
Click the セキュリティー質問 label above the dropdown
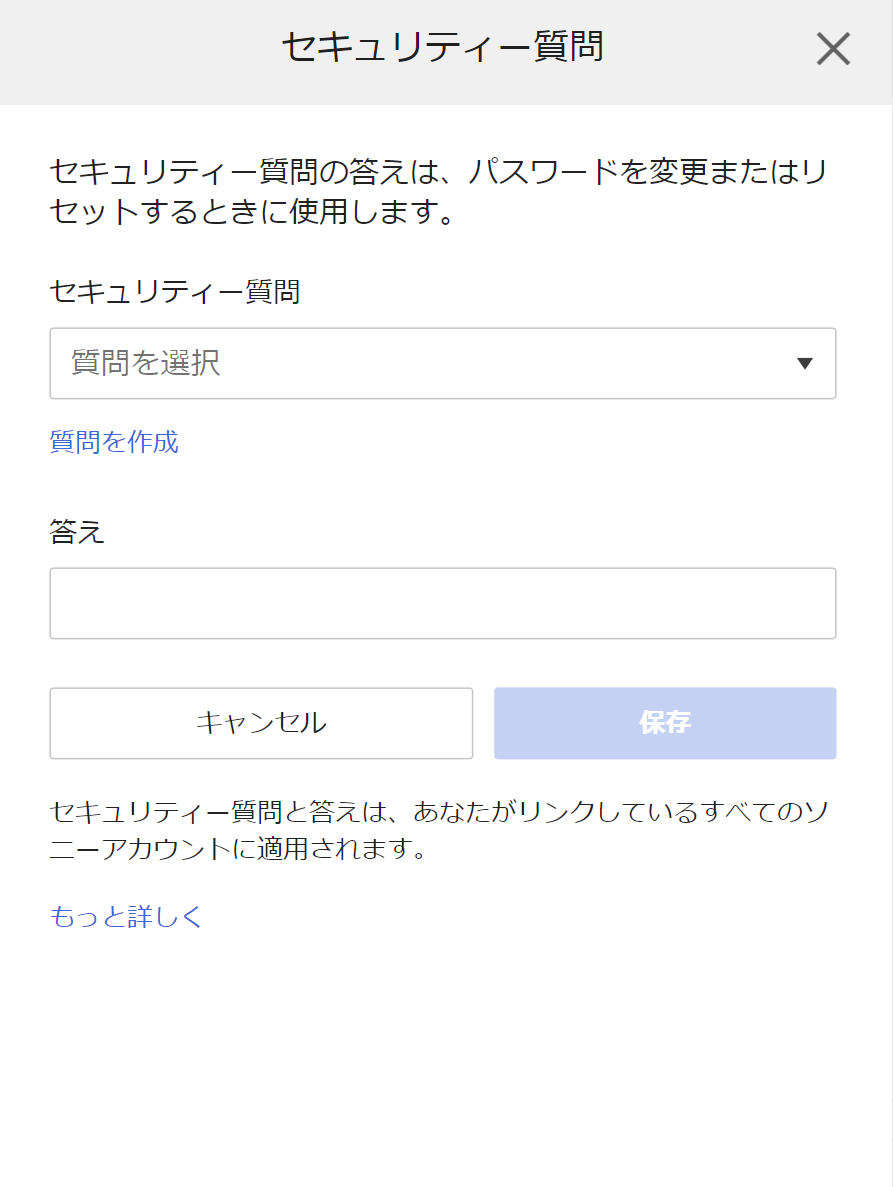point(175,292)
